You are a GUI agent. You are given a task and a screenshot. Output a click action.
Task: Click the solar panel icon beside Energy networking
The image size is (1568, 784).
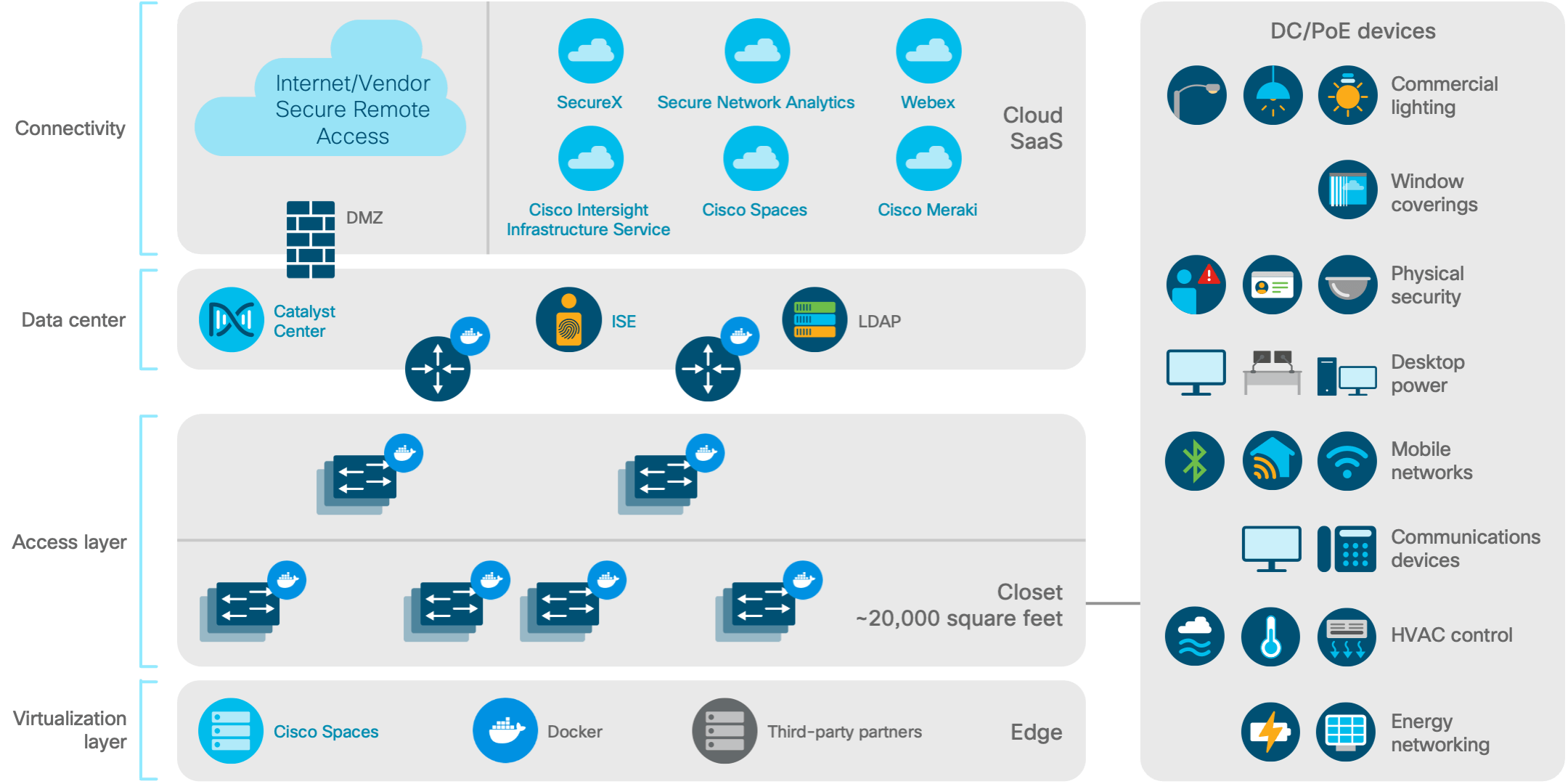click(1346, 732)
